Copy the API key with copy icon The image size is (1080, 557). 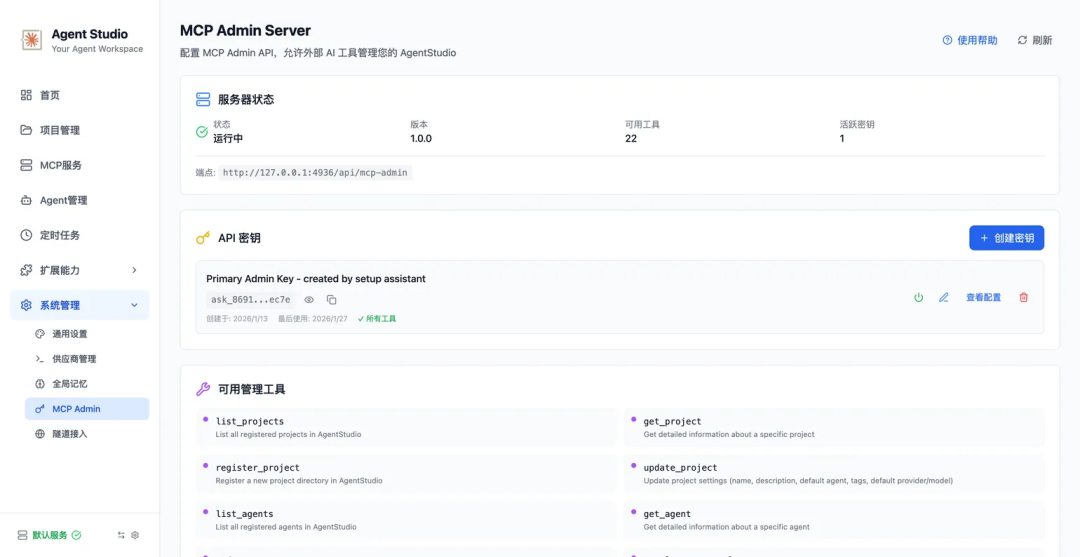331,299
